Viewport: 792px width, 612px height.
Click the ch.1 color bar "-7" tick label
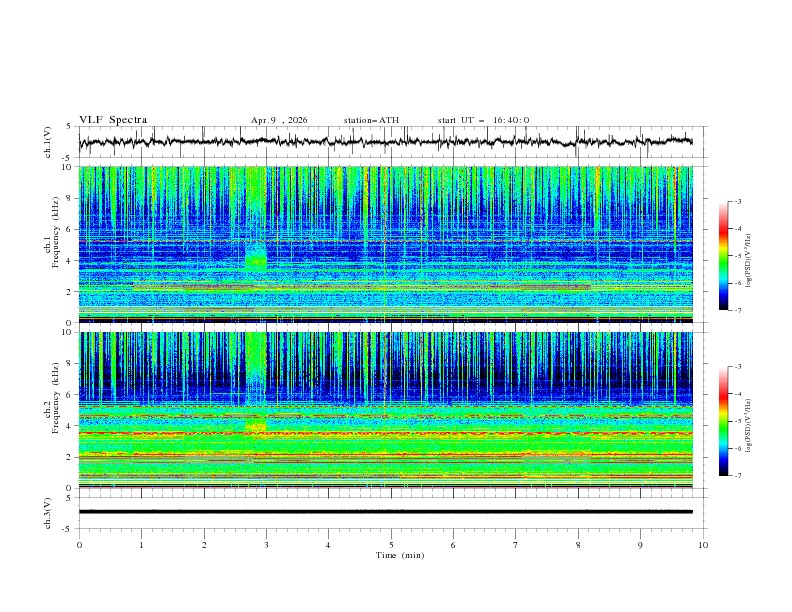pyautogui.click(x=737, y=310)
